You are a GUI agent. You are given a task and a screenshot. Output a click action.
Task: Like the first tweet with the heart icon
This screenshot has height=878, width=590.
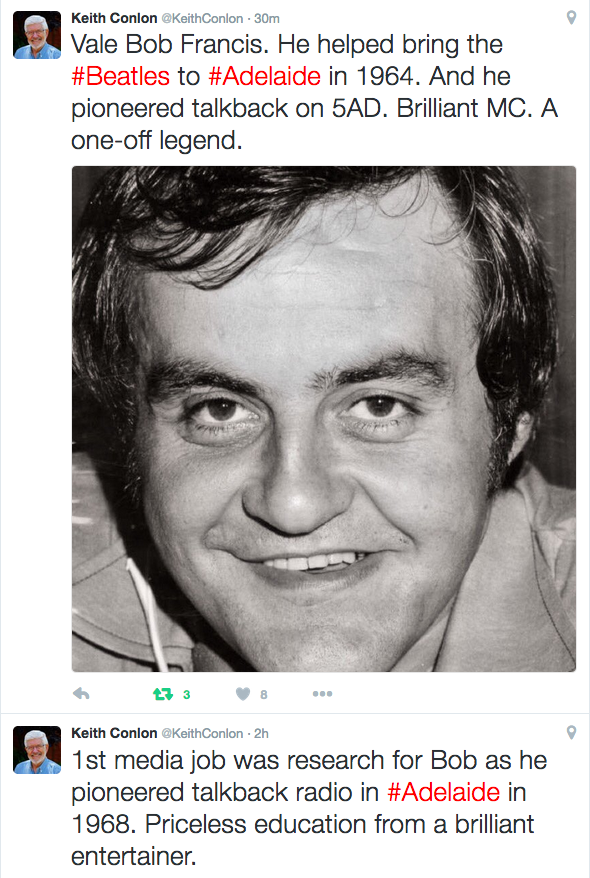point(243,694)
